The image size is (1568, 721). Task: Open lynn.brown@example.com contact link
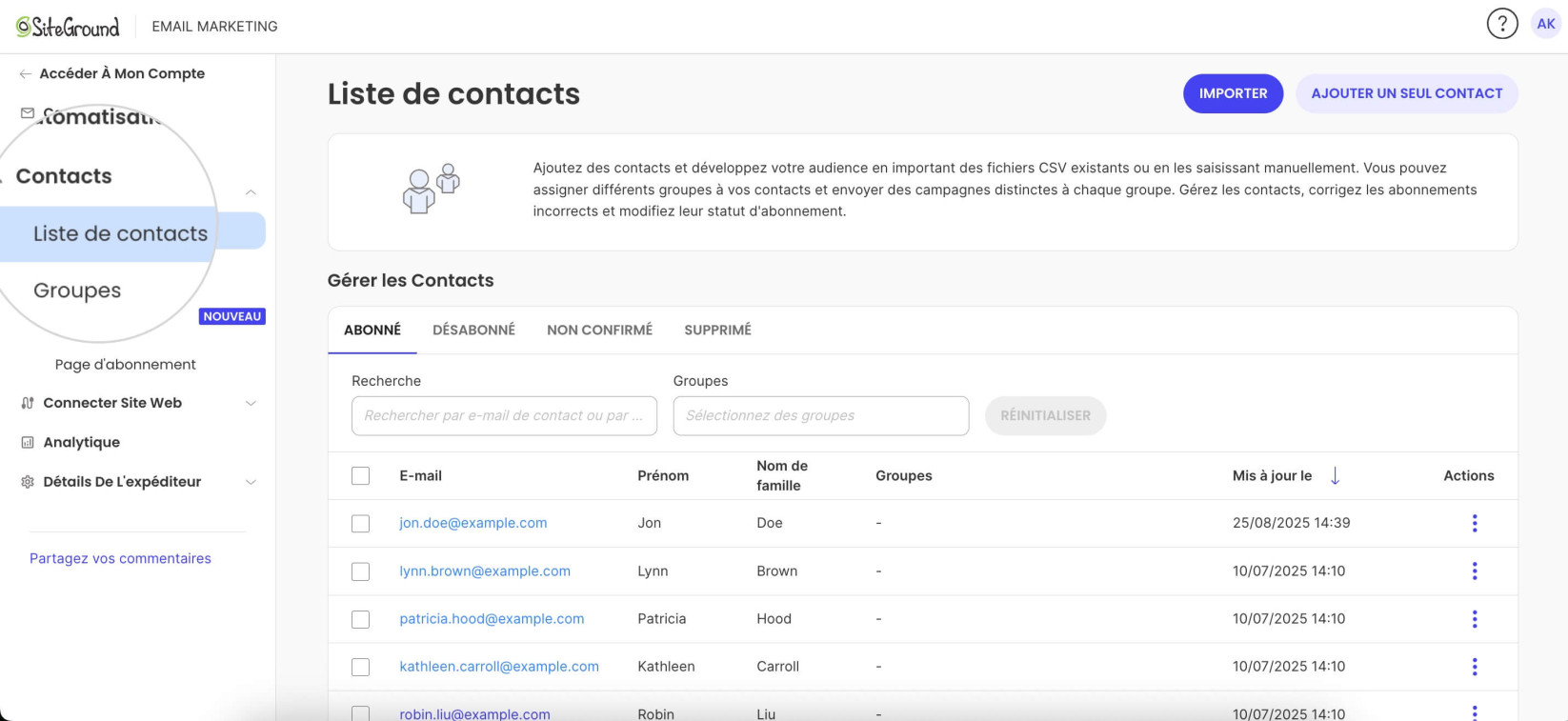pos(485,571)
